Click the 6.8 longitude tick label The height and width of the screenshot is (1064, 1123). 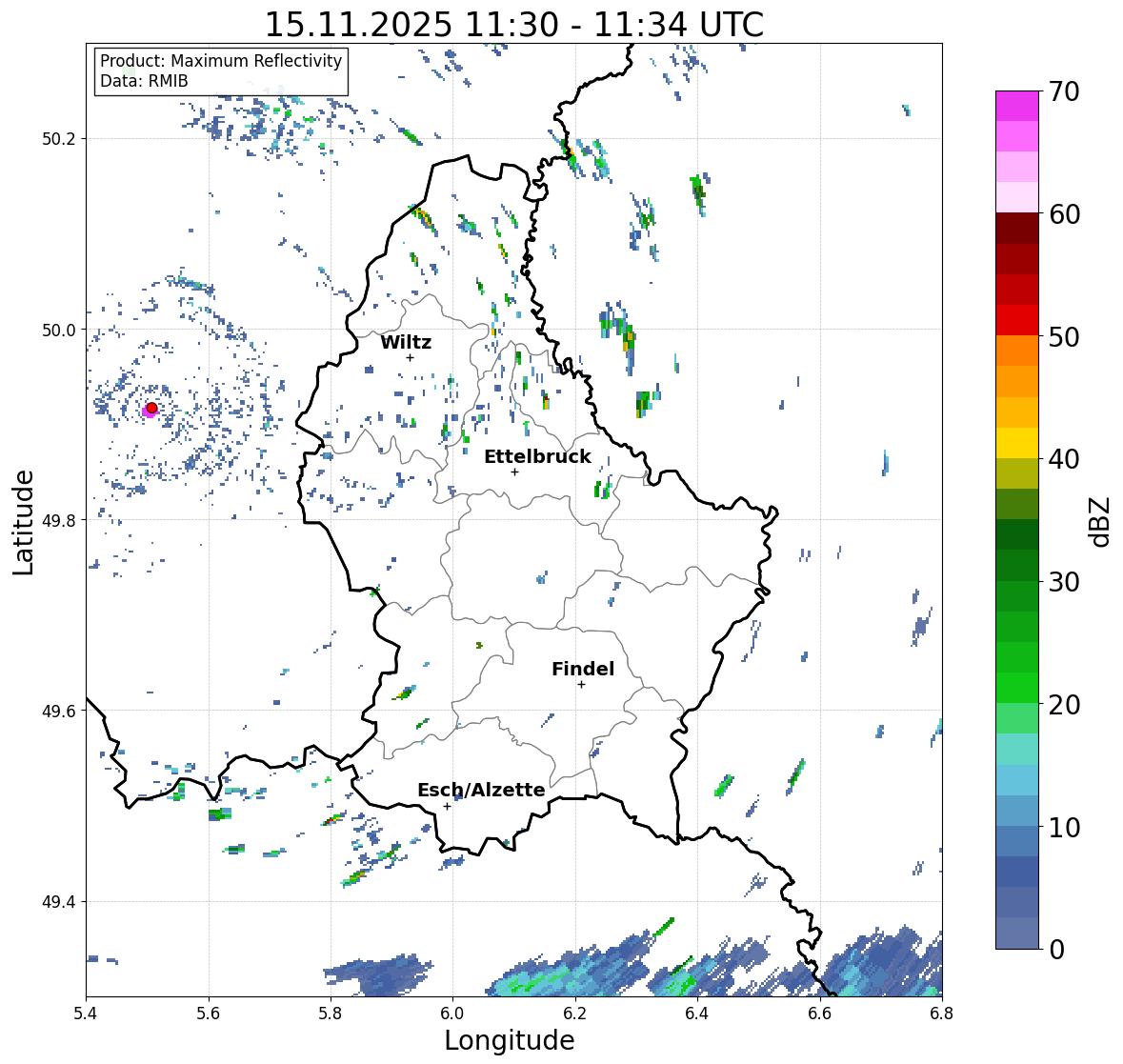[942, 1013]
